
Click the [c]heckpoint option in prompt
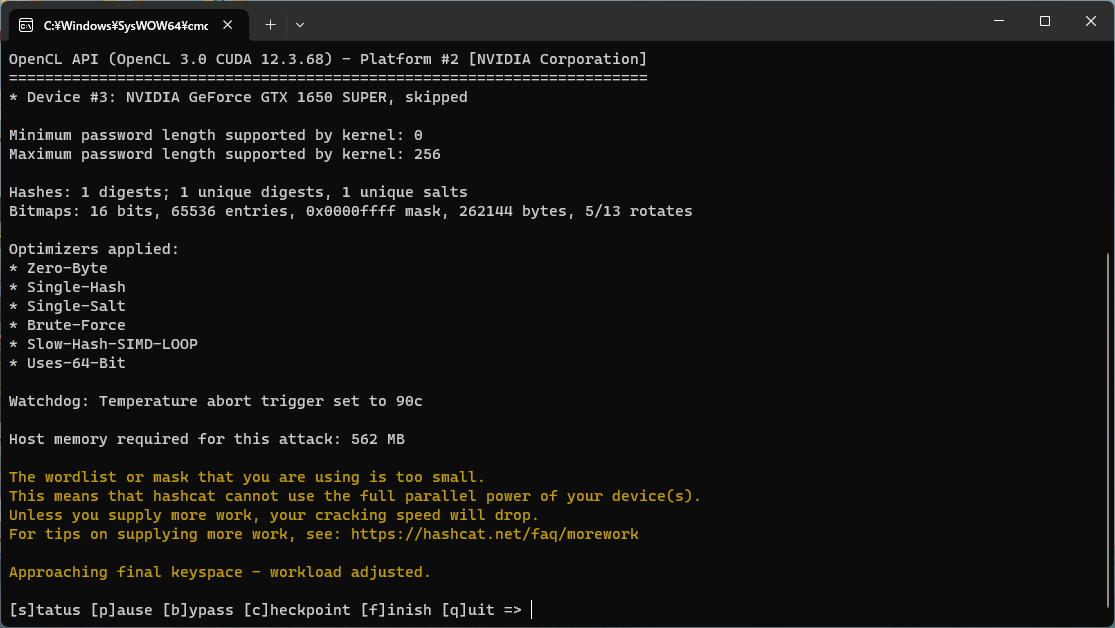297,610
